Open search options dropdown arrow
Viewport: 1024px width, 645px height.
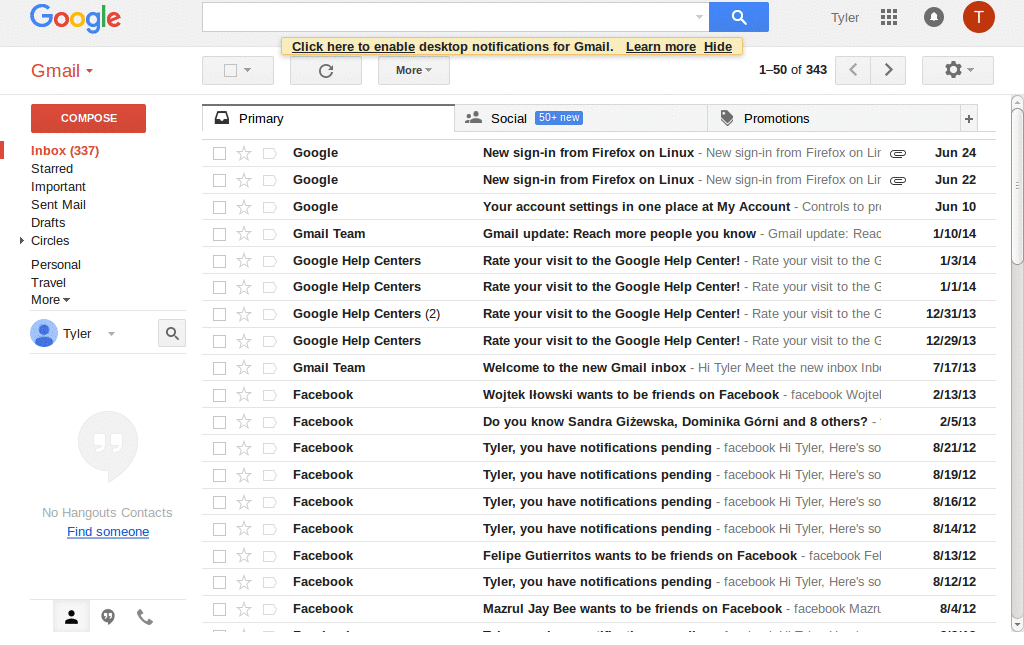pyautogui.click(x=699, y=17)
